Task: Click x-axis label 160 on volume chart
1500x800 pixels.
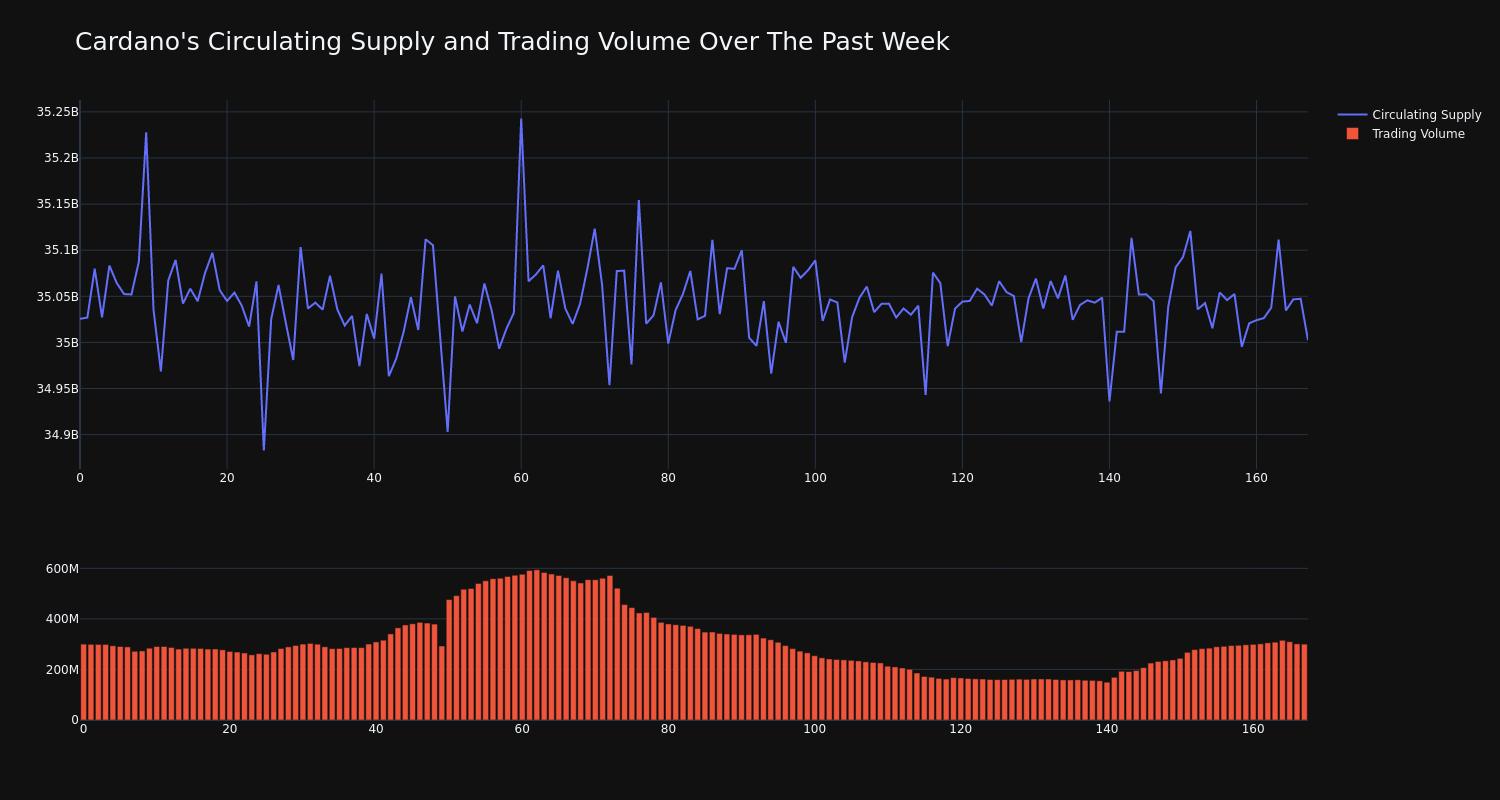Action: pos(1253,729)
